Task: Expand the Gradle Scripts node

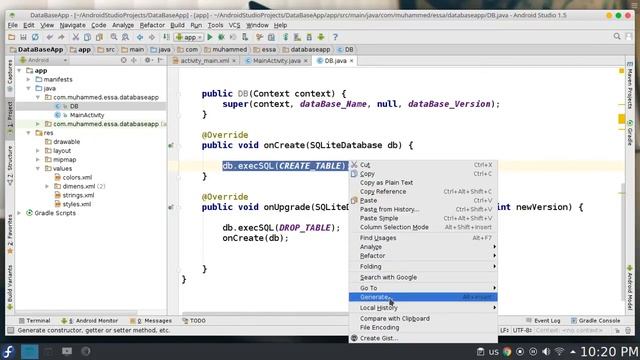Action: pos(19,213)
